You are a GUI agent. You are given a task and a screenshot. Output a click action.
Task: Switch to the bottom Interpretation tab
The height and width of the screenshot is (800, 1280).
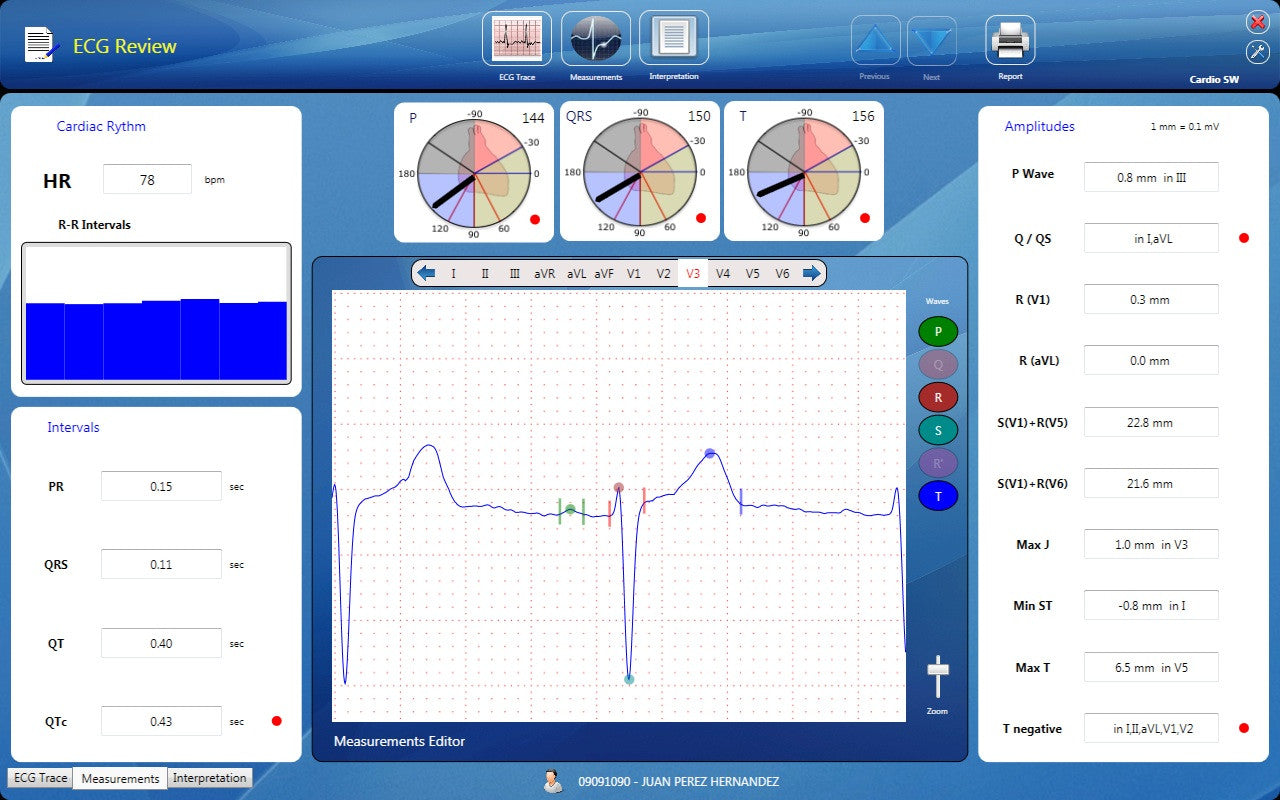point(209,778)
